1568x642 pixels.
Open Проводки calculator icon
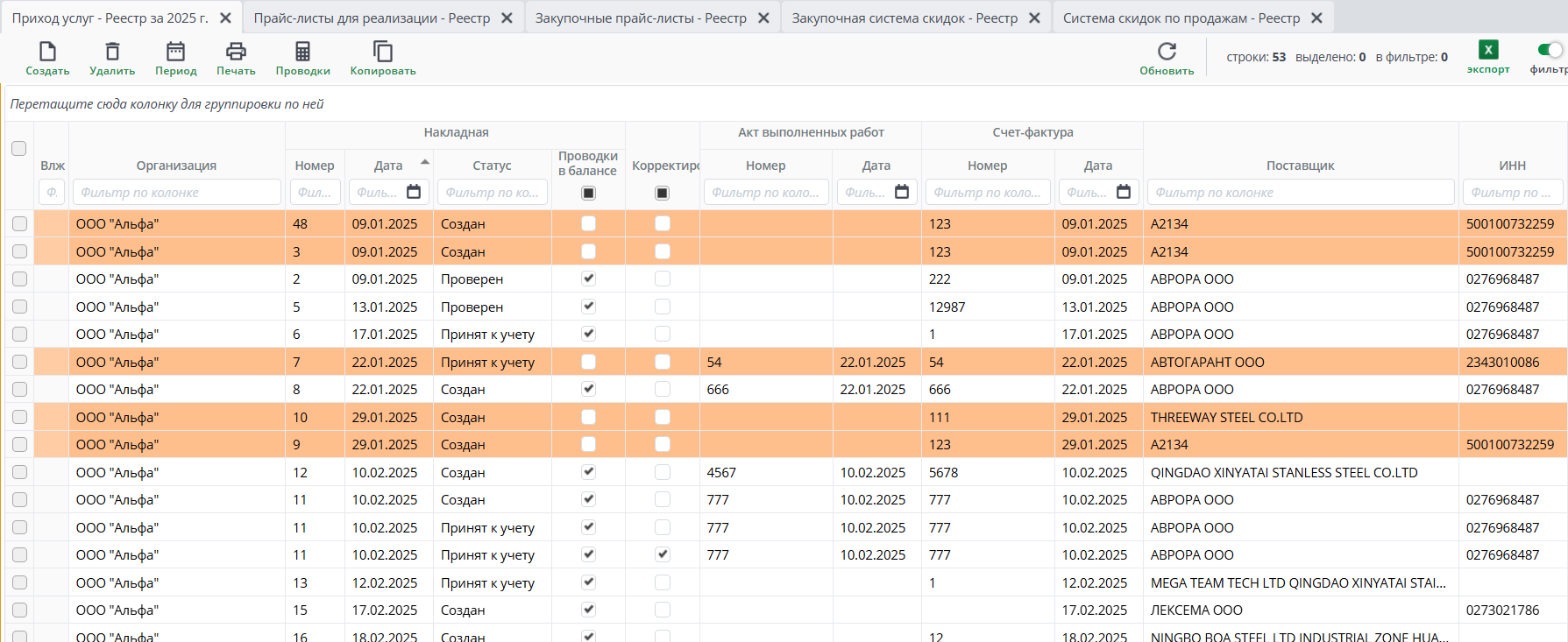coord(302,52)
